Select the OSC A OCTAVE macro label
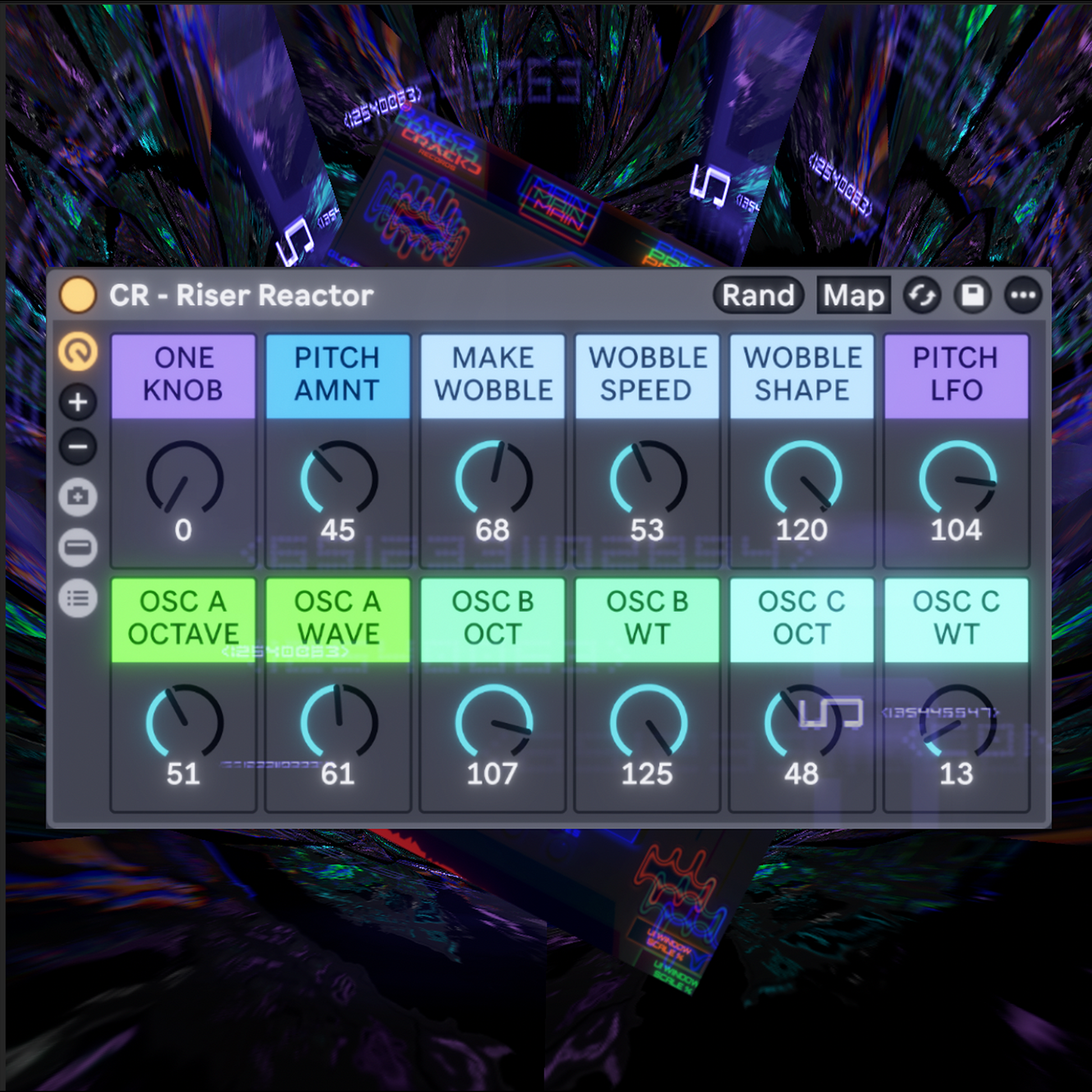 click(183, 618)
